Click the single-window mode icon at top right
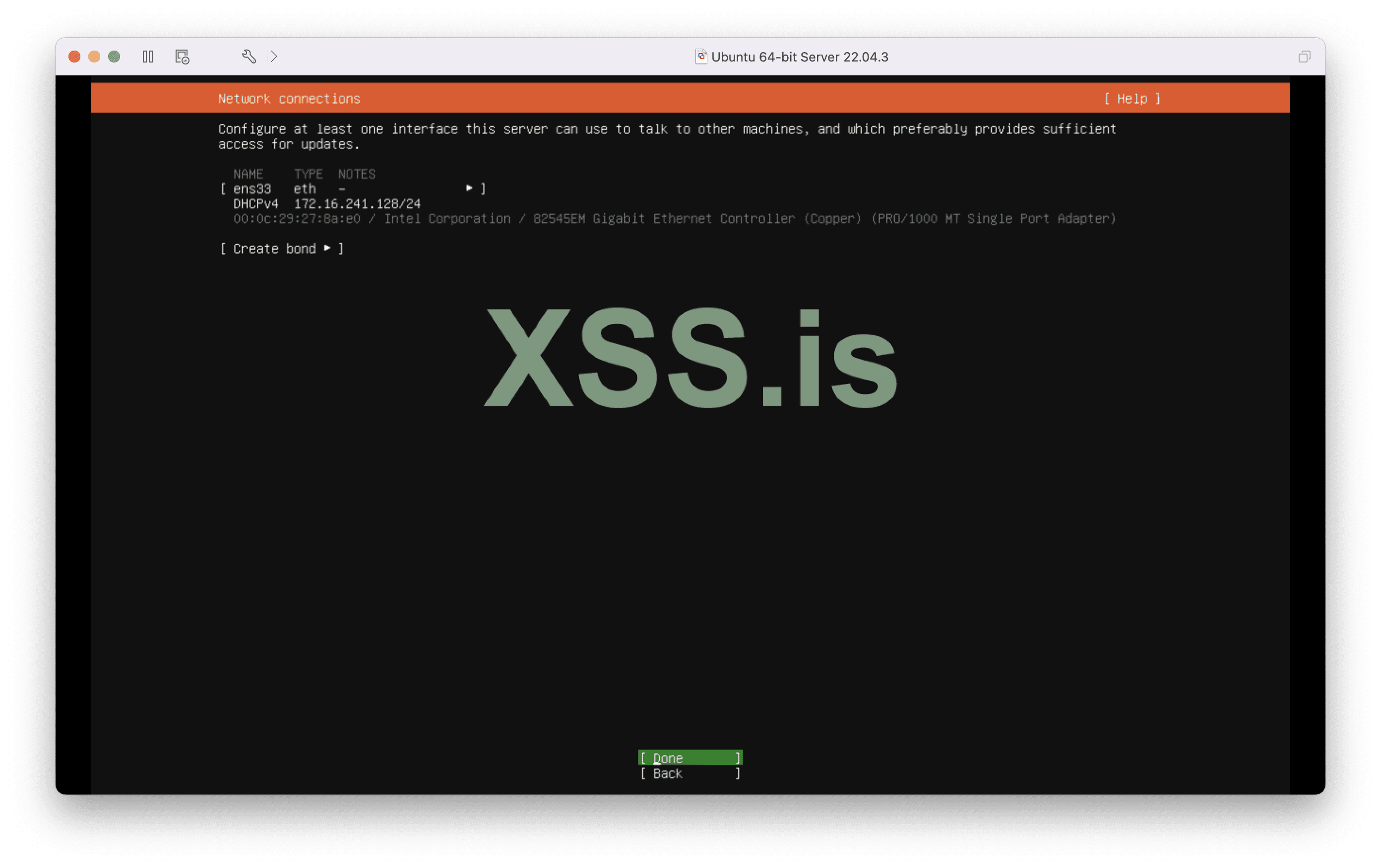This screenshot has height=868, width=1381. (1304, 57)
